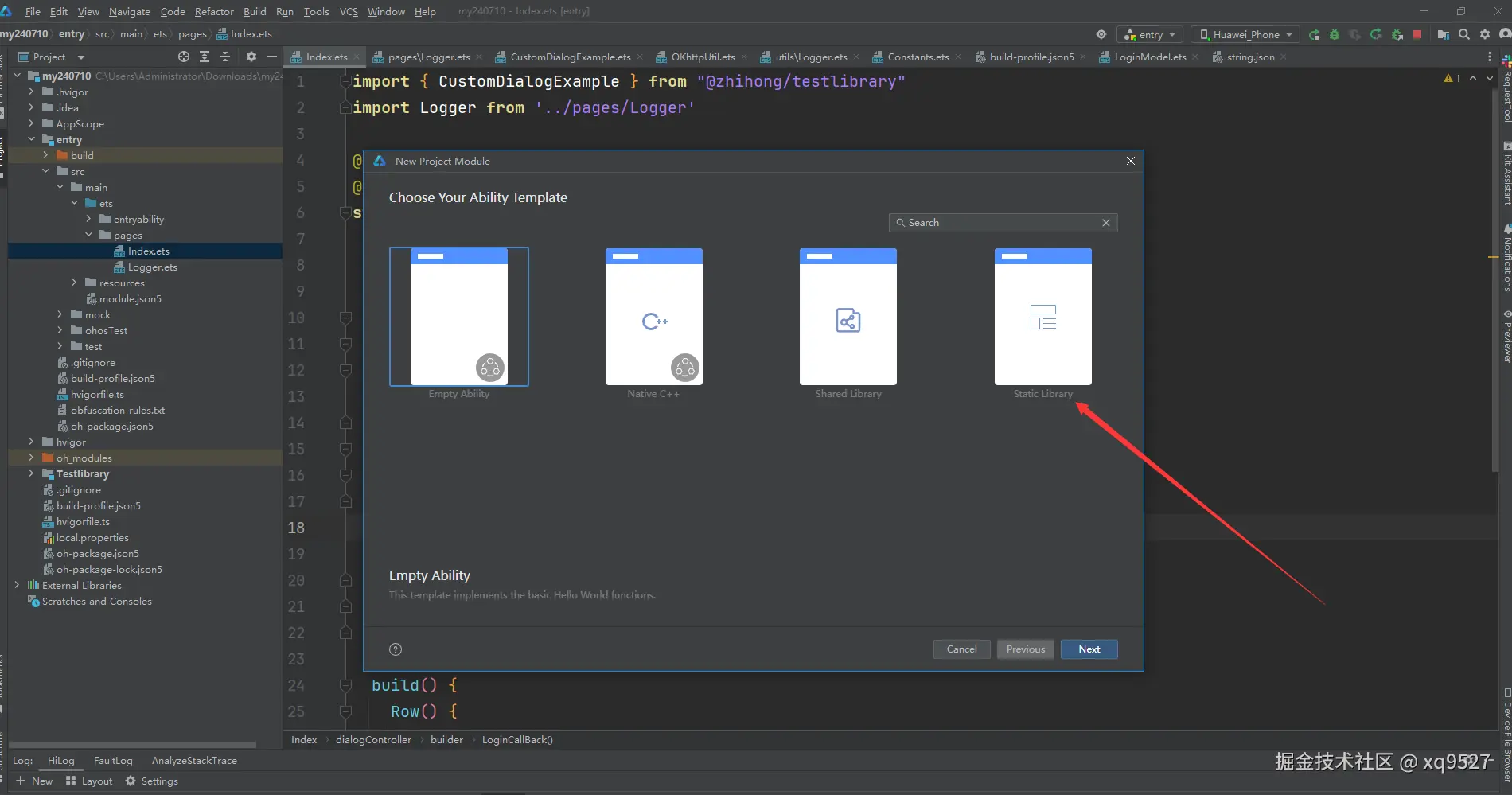Select opened file locate icon in Project panel
This screenshot has height=795, width=1512.
pyautogui.click(x=184, y=57)
